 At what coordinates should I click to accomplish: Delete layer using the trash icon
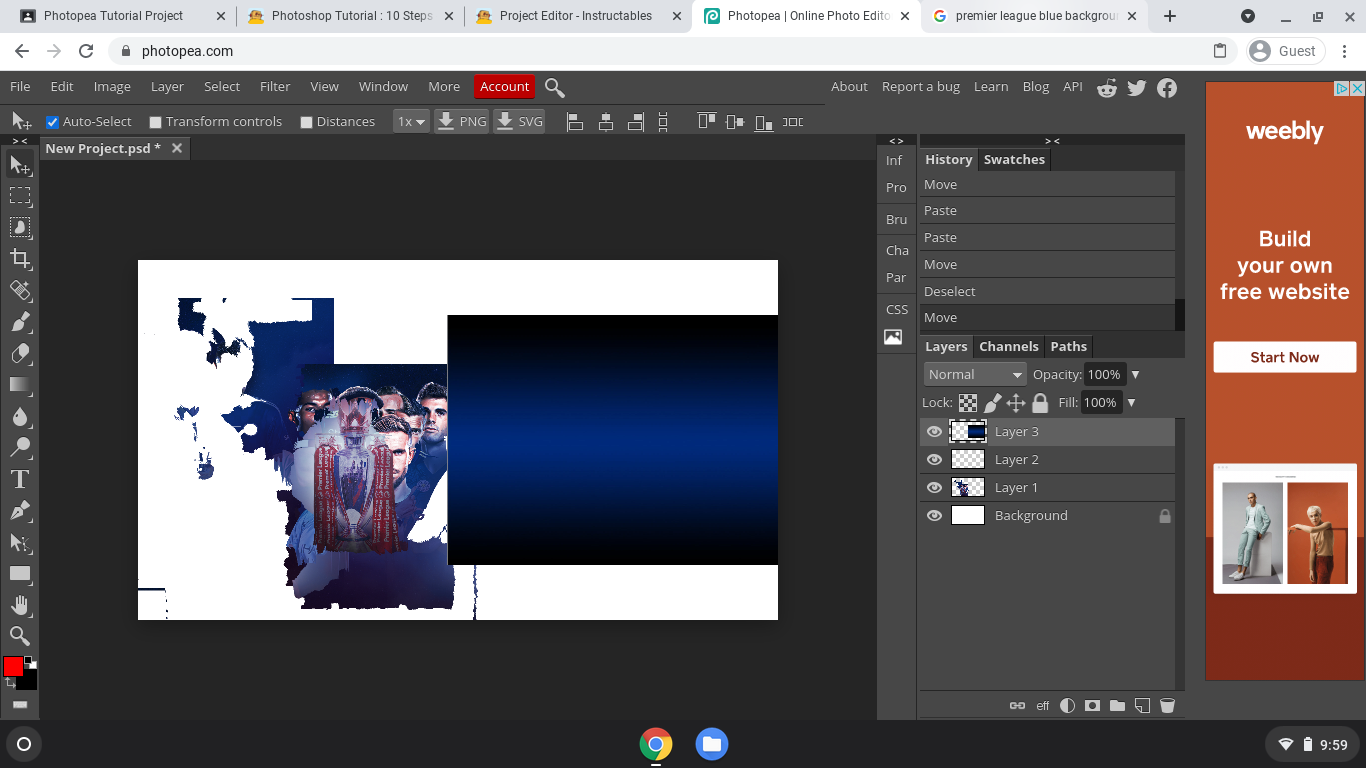point(1167,705)
